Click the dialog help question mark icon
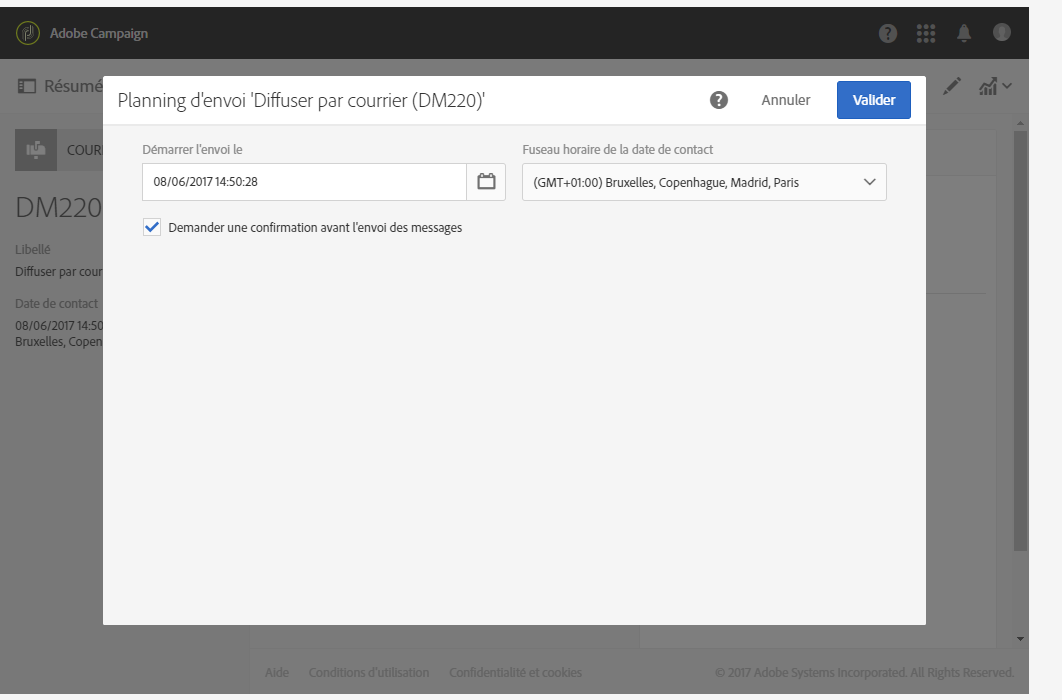This screenshot has width=1062, height=700. pyautogui.click(x=718, y=100)
